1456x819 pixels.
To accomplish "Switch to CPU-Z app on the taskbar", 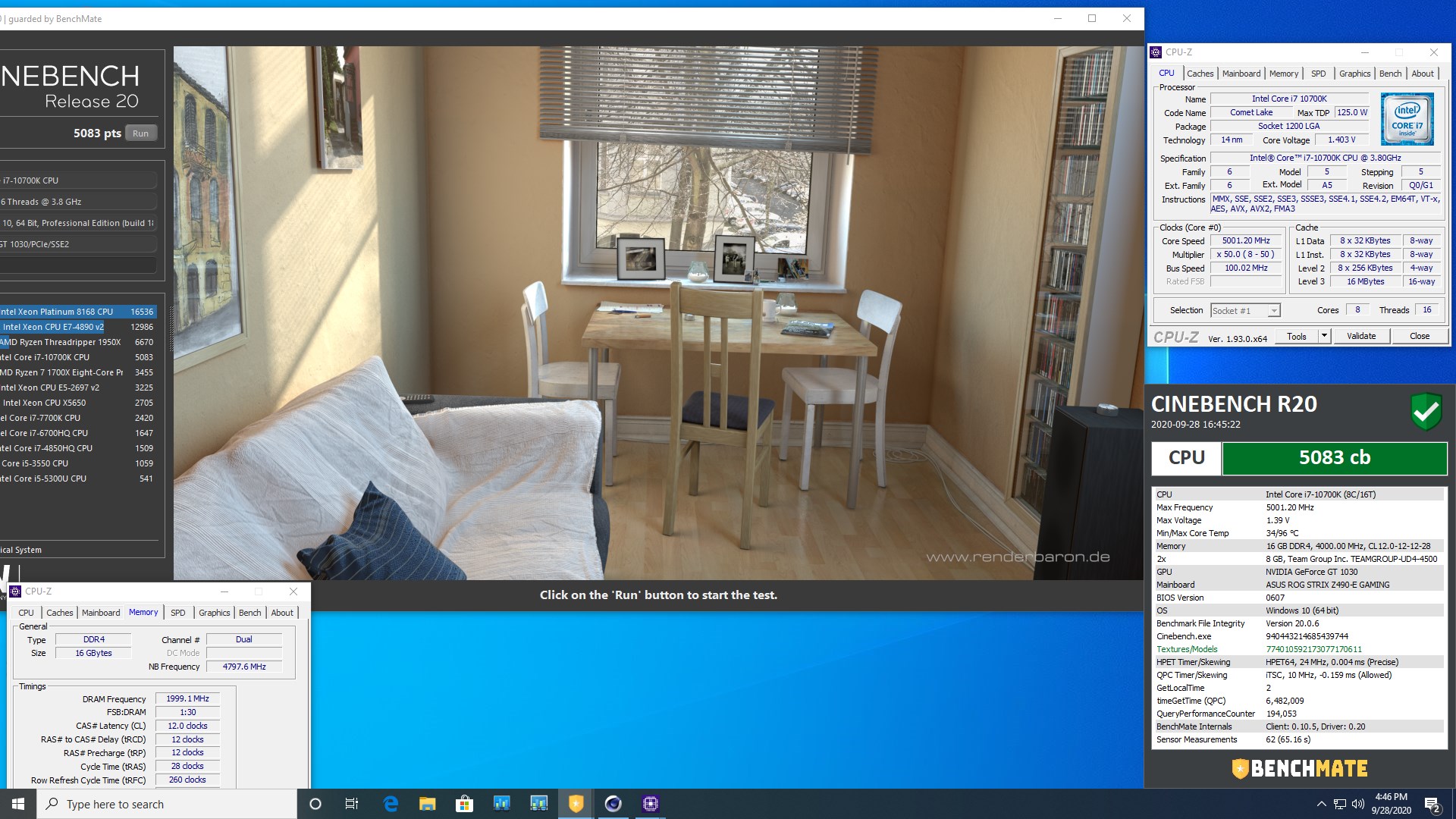I will click(651, 804).
